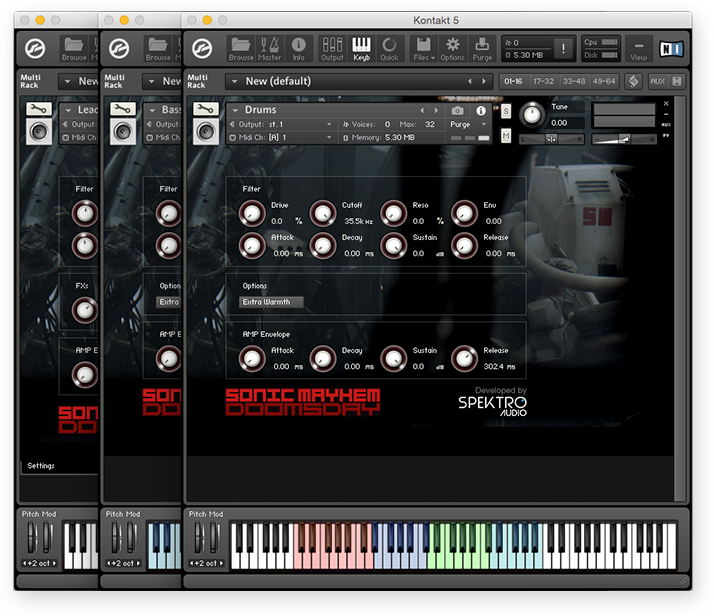This screenshot has width=714, height=616.
Task: Open the Drums instrument wrench edit icon
Action: pos(206,109)
